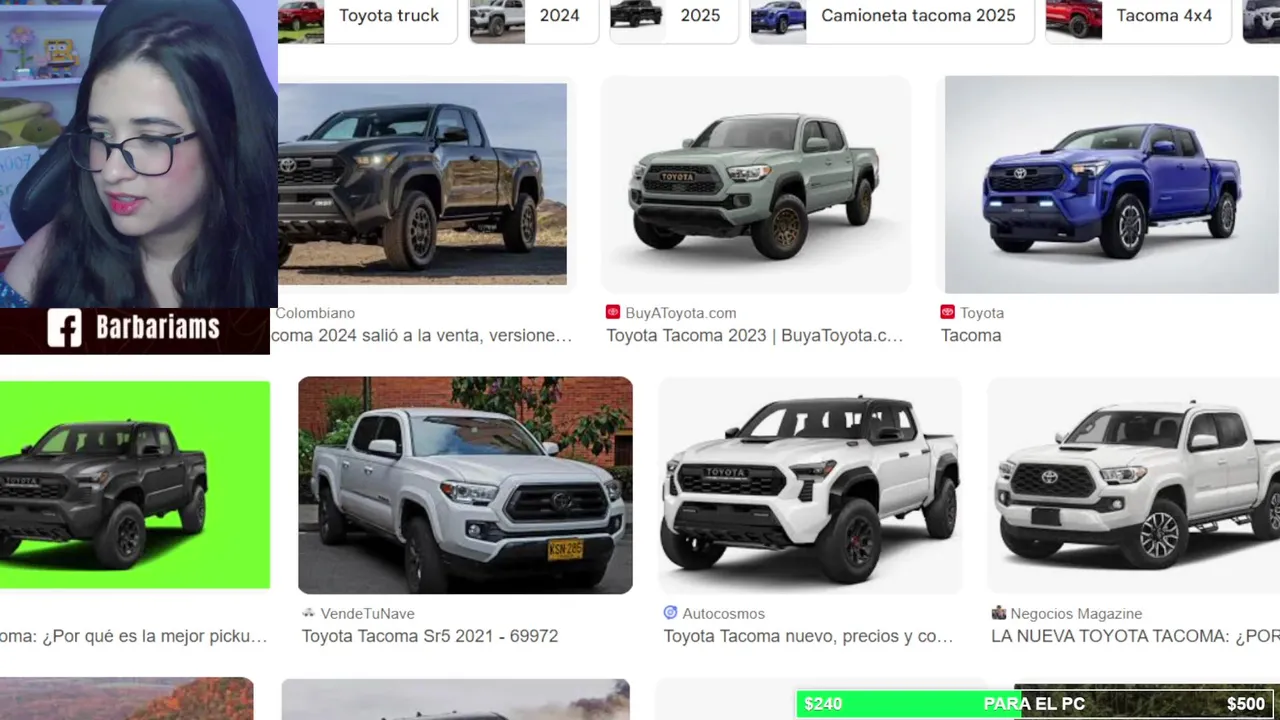Open 'LA NUEVA TOYOTA TACOMA' article link
Image resolution: width=1280 pixels, height=720 pixels.
(x=1135, y=636)
